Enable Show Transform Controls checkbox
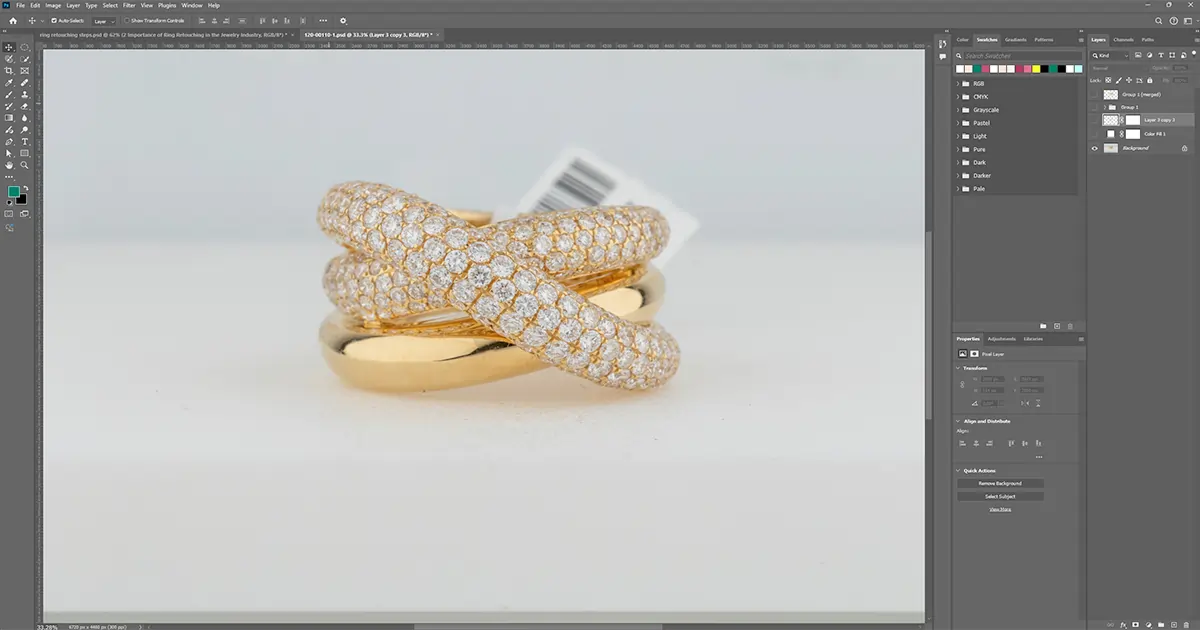Viewport: 1200px width, 630px height. coord(127,20)
